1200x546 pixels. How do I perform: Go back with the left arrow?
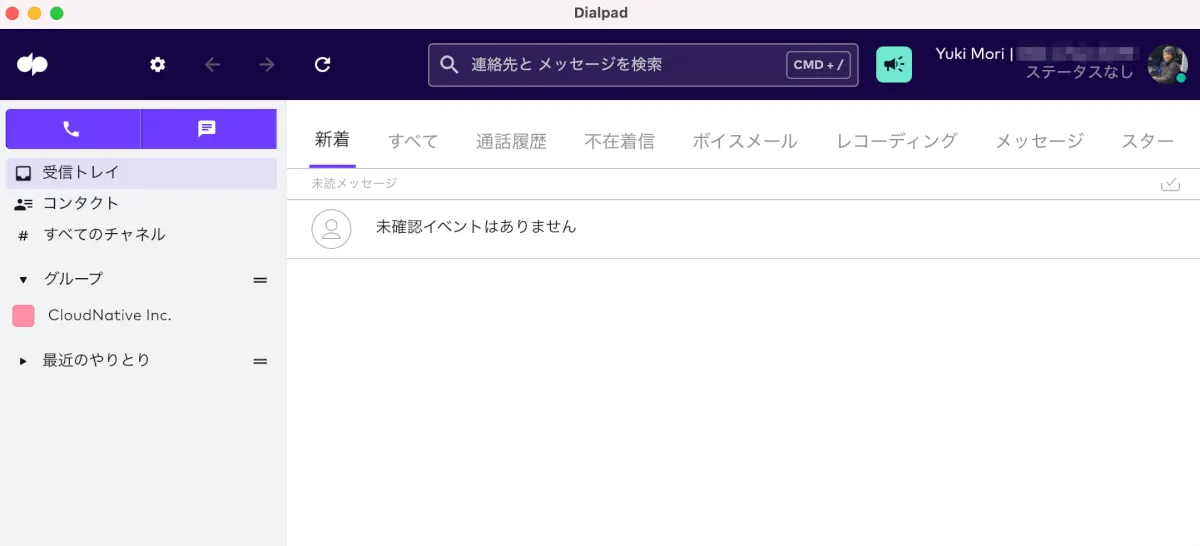click(212, 65)
